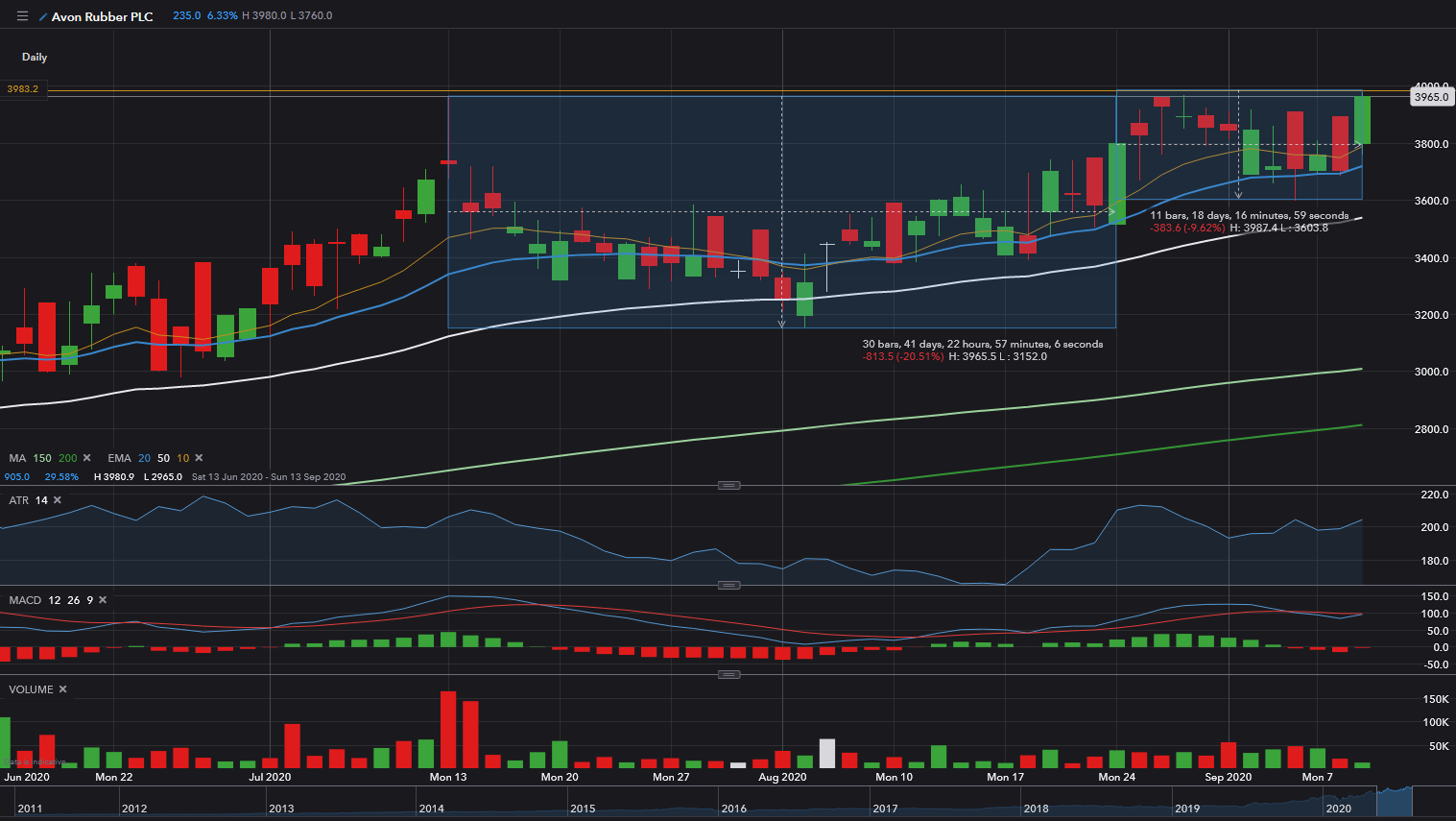Select the 3983.2 horizontal line label
The height and width of the screenshot is (821, 1456).
point(23,88)
